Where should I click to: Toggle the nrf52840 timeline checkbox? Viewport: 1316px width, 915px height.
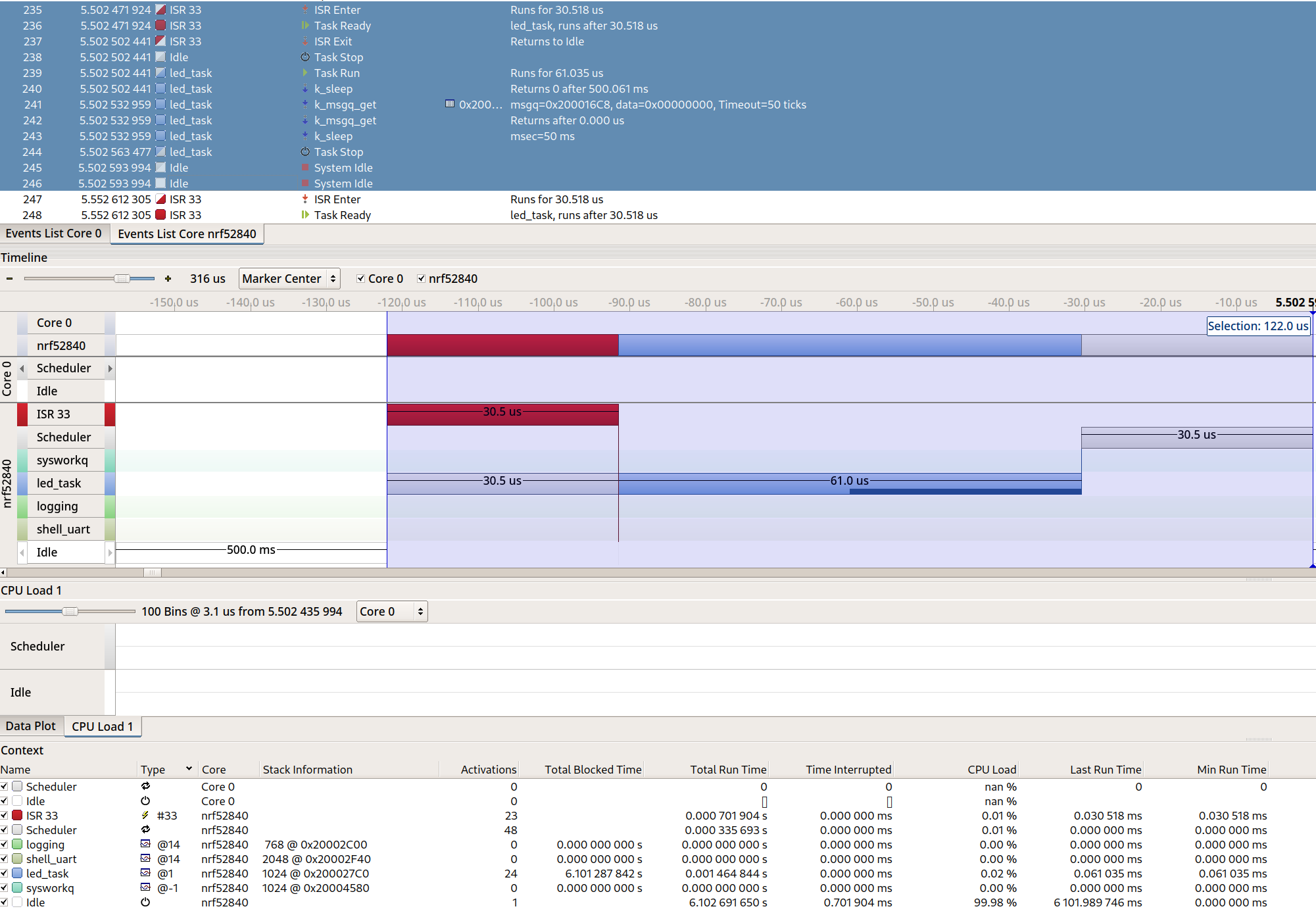point(421,279)
